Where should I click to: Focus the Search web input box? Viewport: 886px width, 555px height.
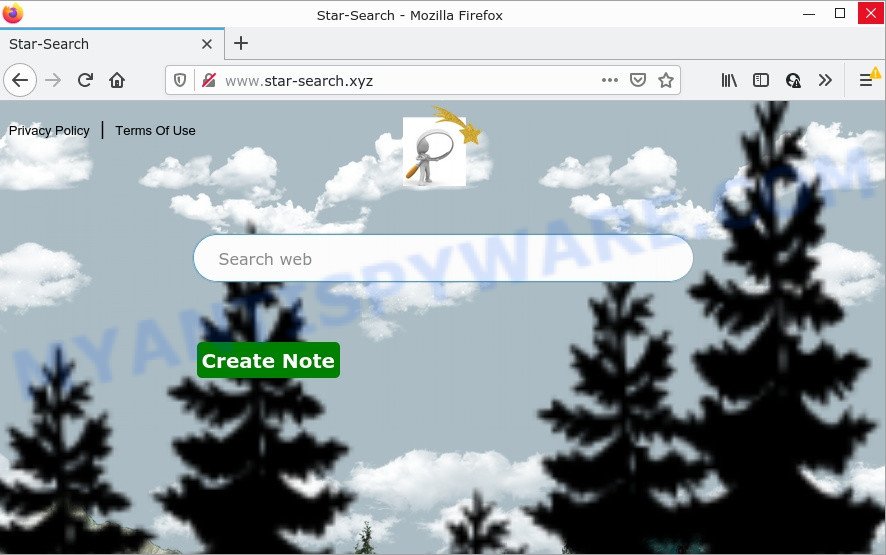pyautogui.click(x=443, y=258)
